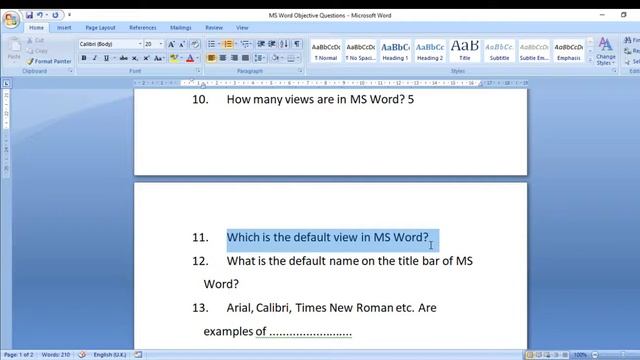
Task: Redo the last action
Action: 55,15
